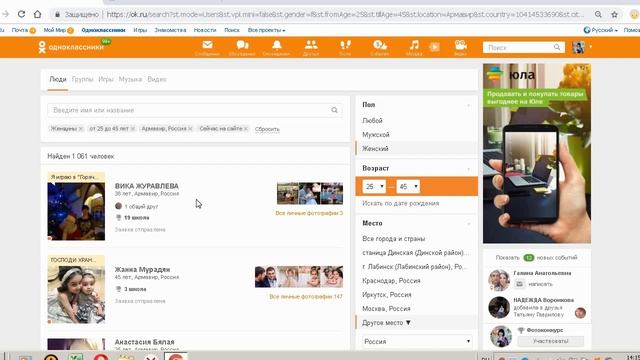Collapse the 'Пол' filter section
This screenshot has width=640, height=360.
pyautogui.click(x=468, y=105)
